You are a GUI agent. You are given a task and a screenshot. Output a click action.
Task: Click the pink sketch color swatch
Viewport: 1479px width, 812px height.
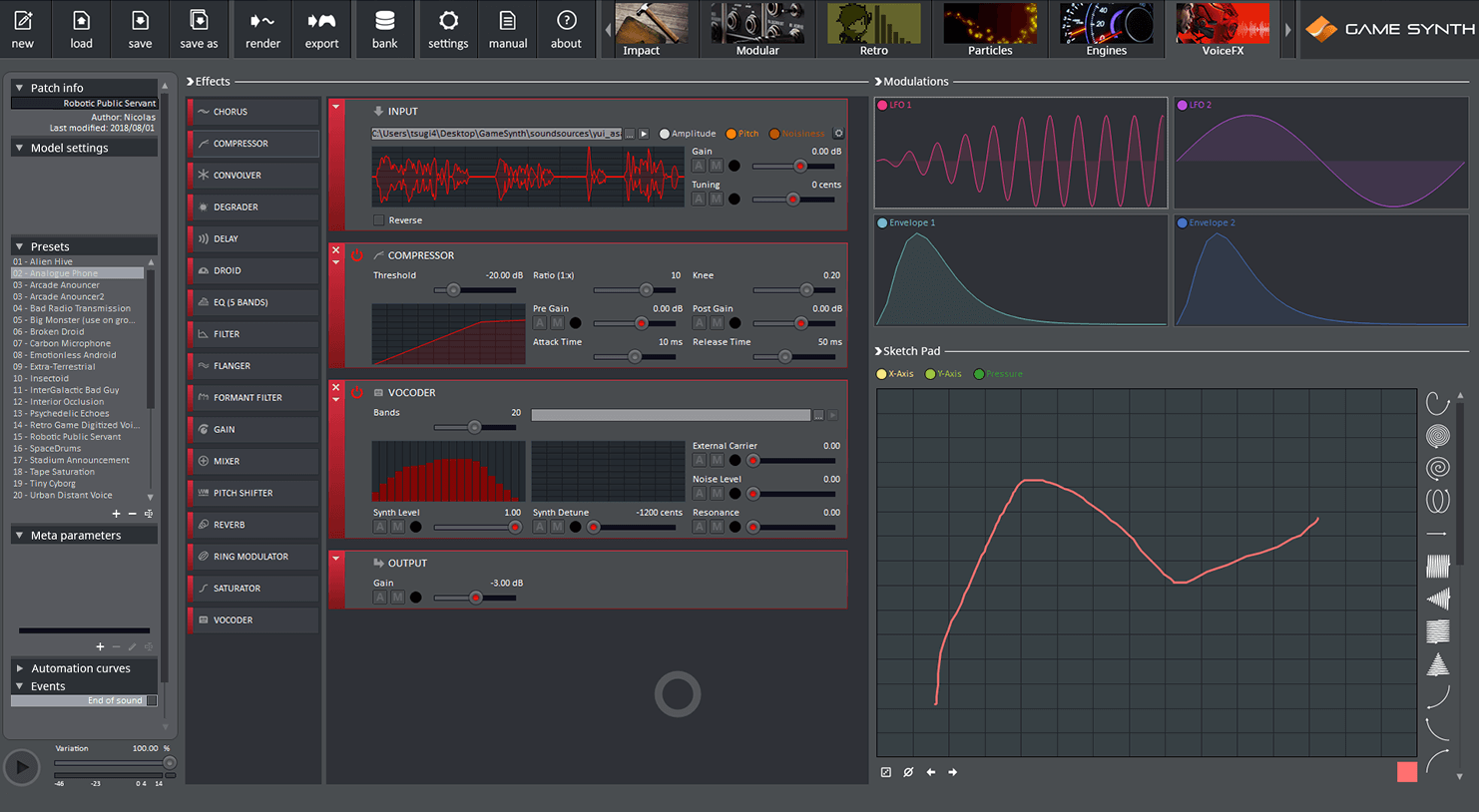click(1407, 771)
